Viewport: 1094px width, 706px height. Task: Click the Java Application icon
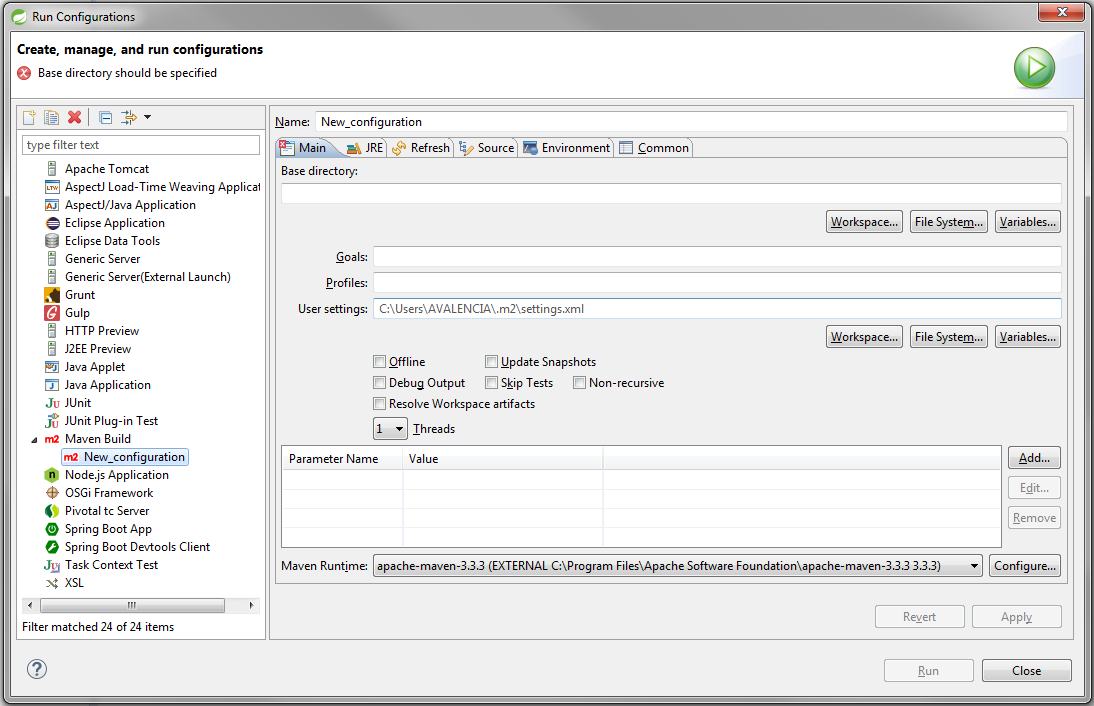click(52, 385)
